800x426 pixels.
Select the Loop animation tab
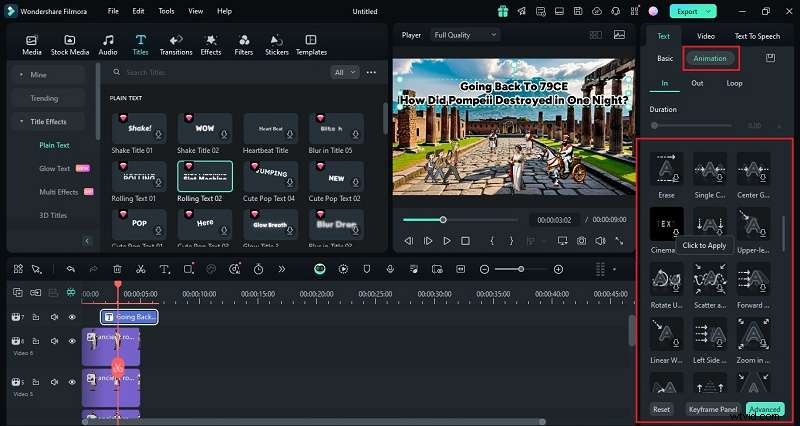pos(734,83)
